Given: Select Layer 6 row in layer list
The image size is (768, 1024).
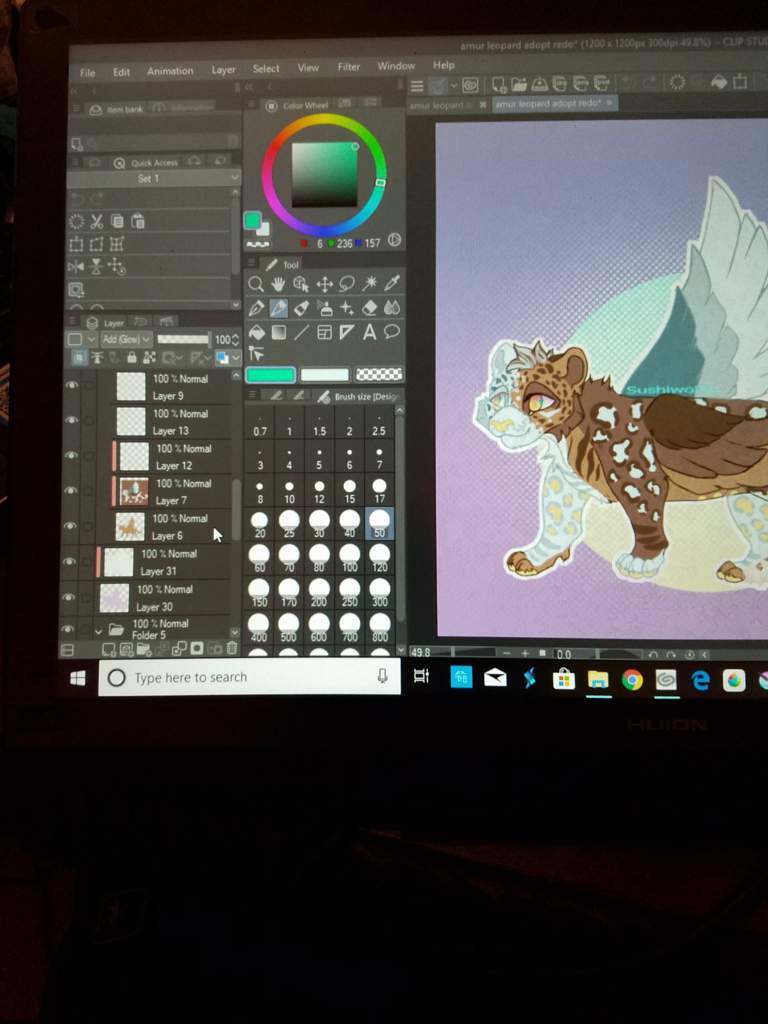Looking at the screenshot, I should (167, 527).
